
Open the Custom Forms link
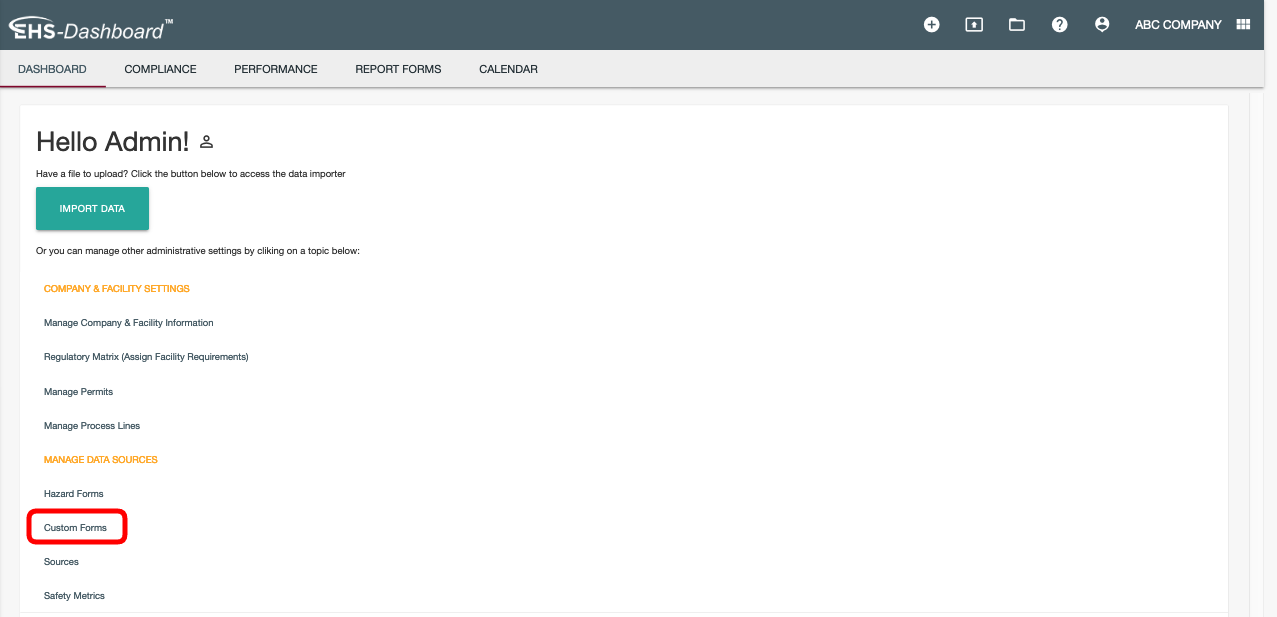click(x=75, y=527)
